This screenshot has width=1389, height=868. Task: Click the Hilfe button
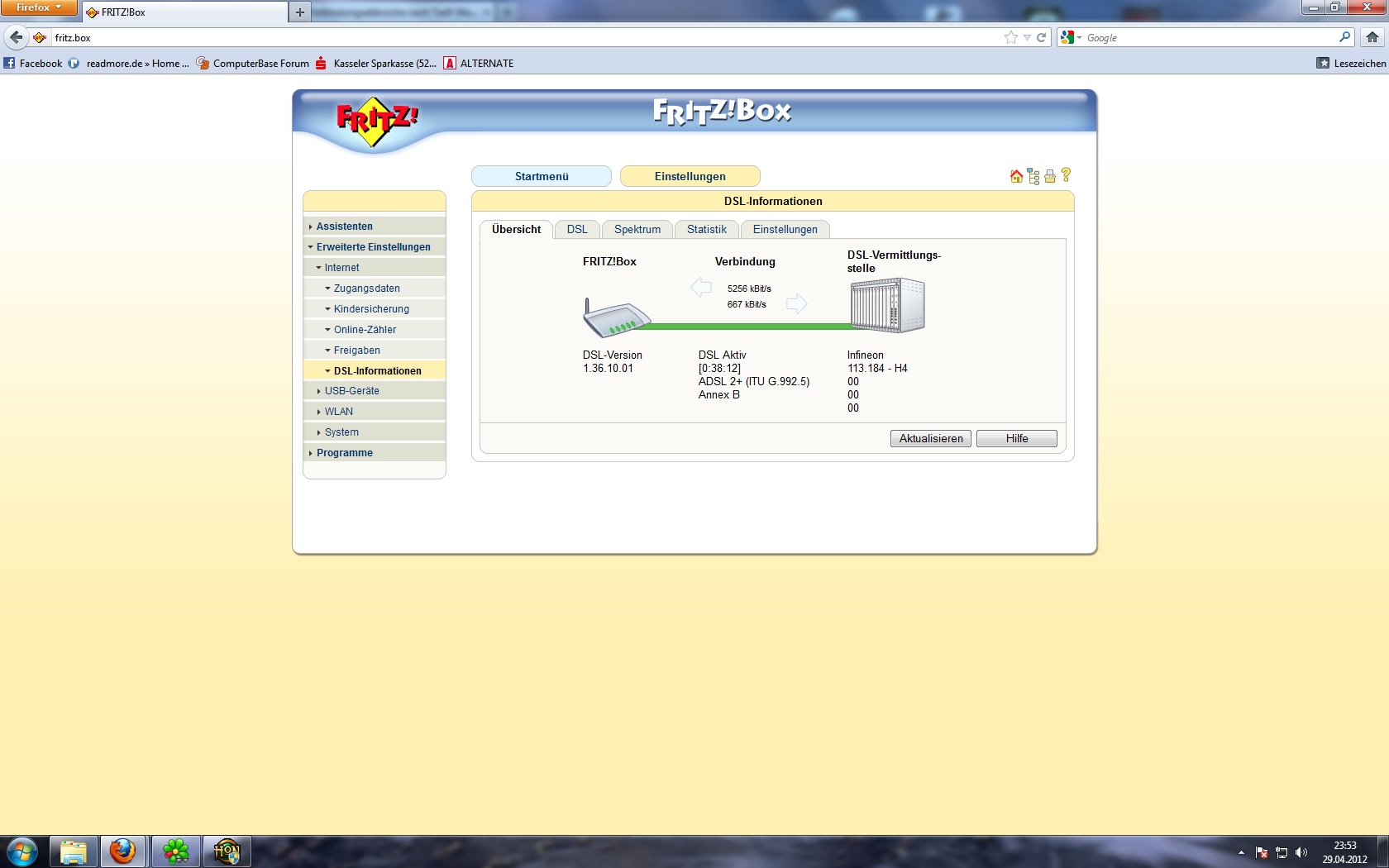(1017, 438)
